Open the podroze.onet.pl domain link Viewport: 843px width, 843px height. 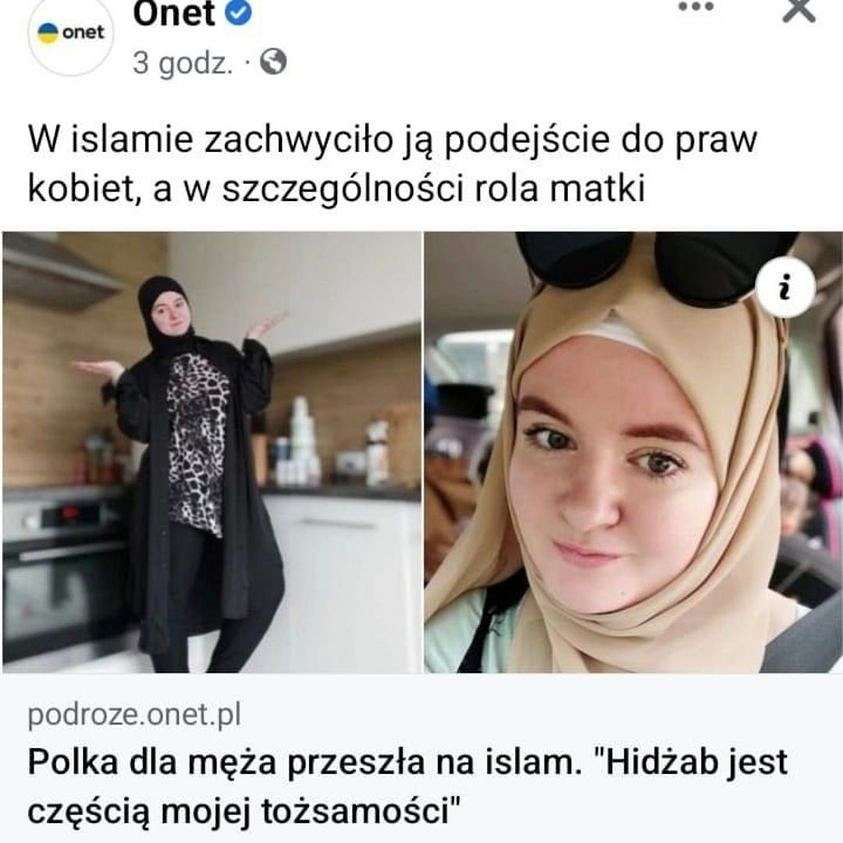134,716
